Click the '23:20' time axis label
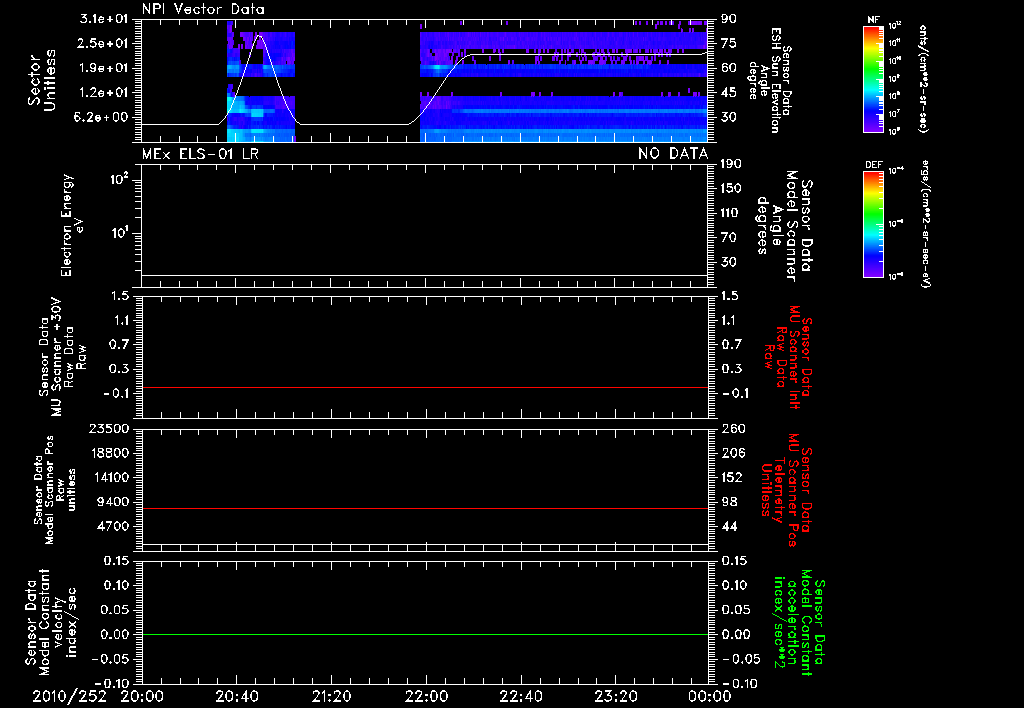 click(615, 696)
